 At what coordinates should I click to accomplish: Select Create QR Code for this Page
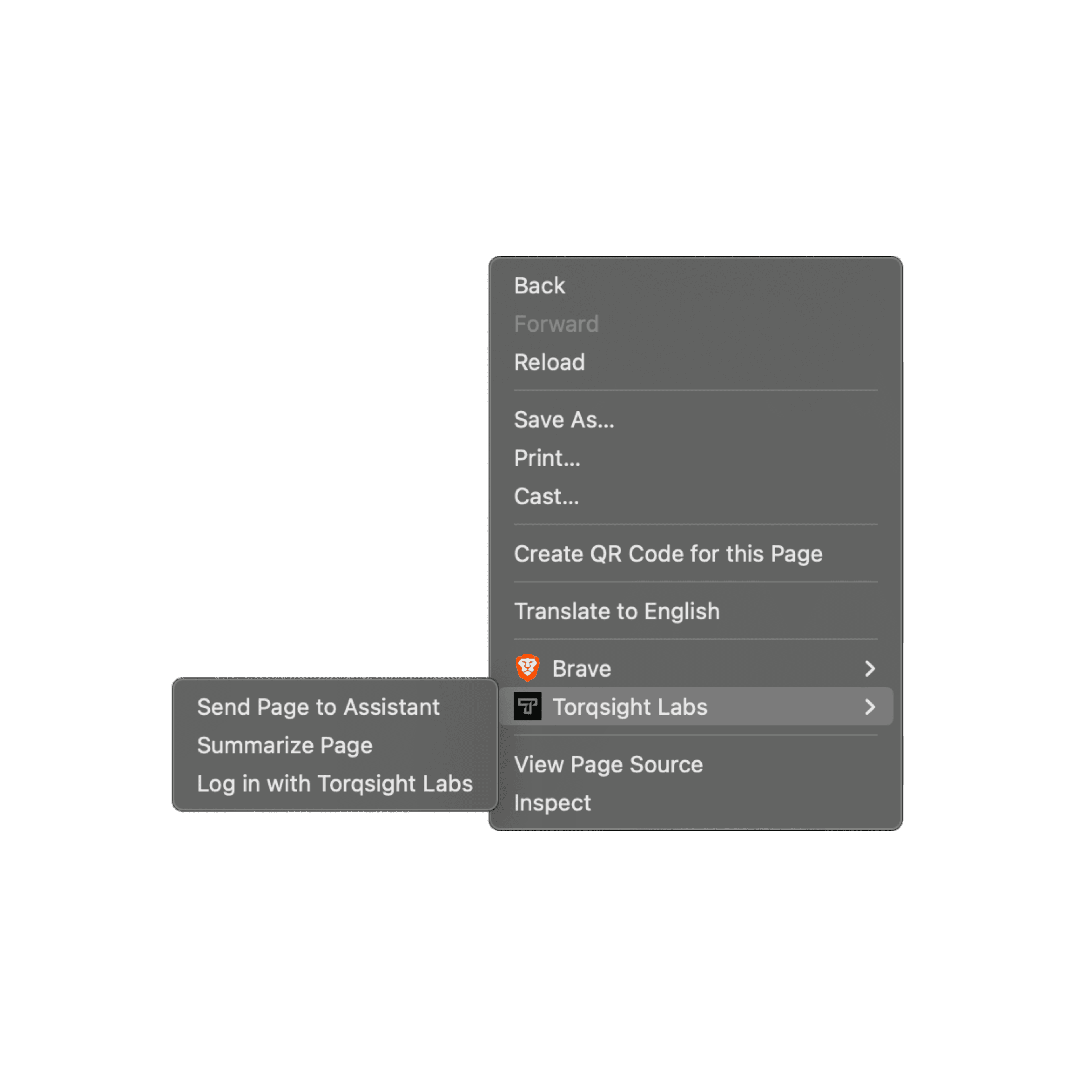696,554
